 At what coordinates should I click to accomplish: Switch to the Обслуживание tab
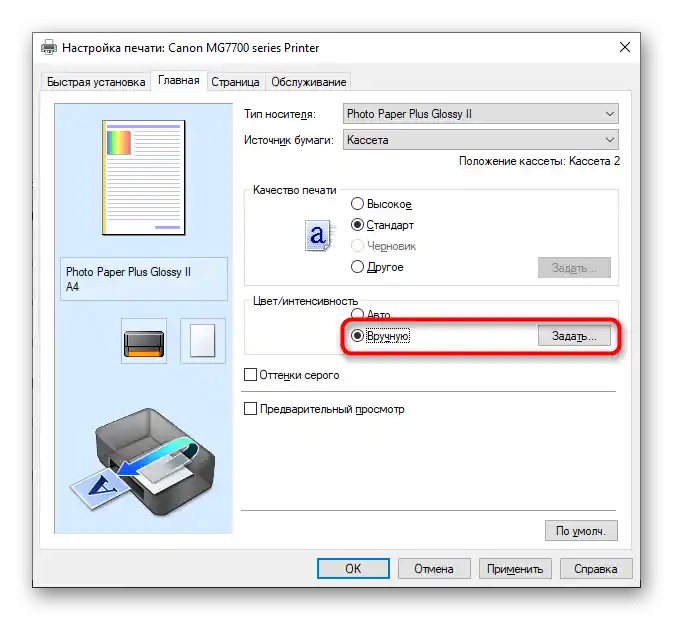309,82
